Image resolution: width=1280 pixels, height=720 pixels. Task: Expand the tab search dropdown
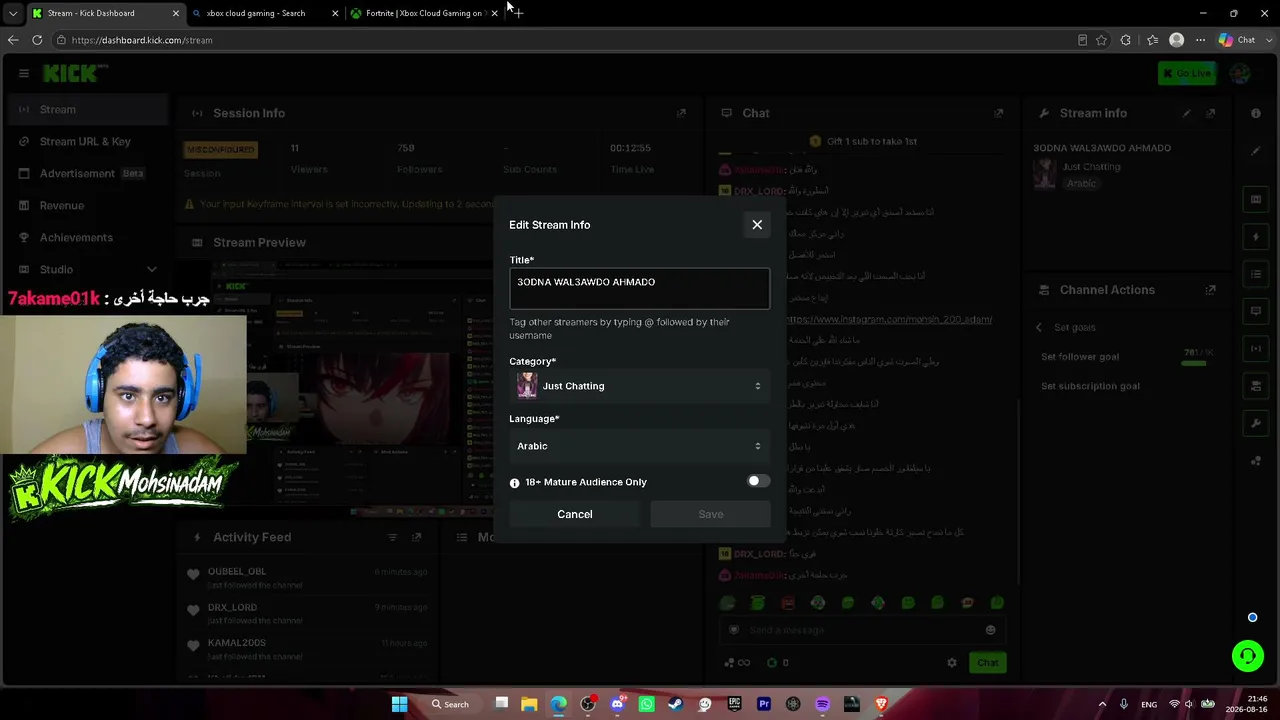tap(12, 13)
